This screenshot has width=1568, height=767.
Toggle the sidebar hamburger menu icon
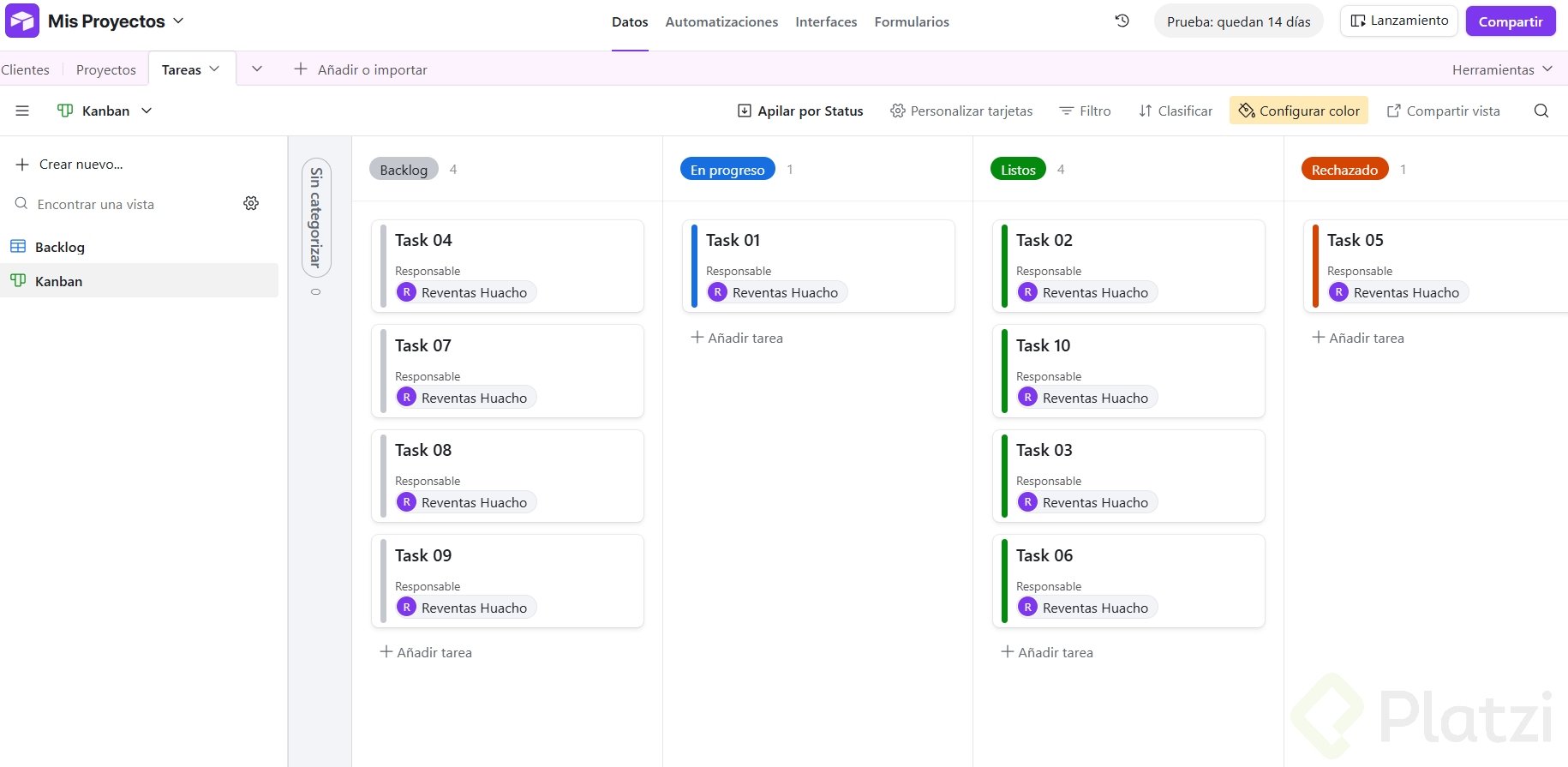[22, 111]
